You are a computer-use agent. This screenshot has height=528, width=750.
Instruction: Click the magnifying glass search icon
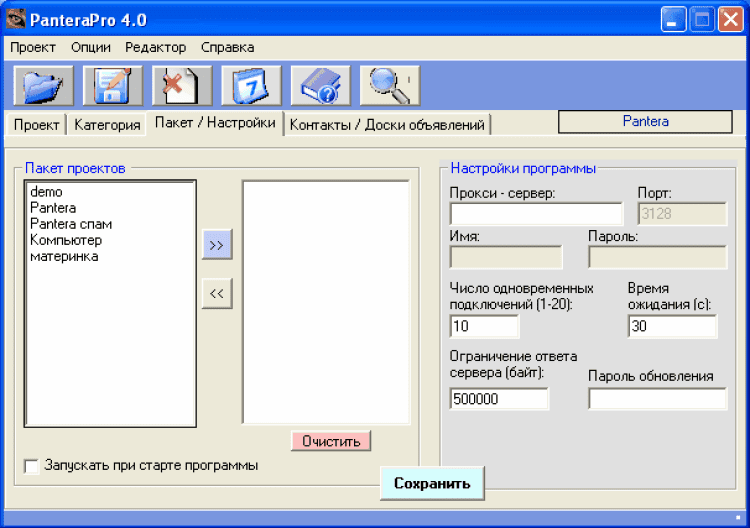click(x=390, y=86)
